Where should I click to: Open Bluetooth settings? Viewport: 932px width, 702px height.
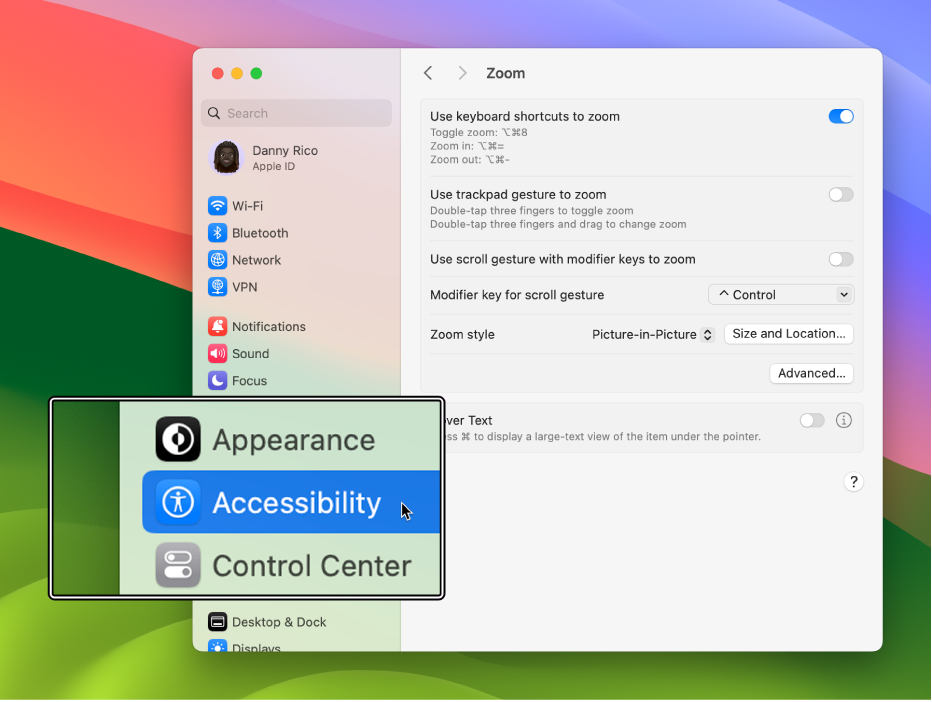click(x=262, y=233)
